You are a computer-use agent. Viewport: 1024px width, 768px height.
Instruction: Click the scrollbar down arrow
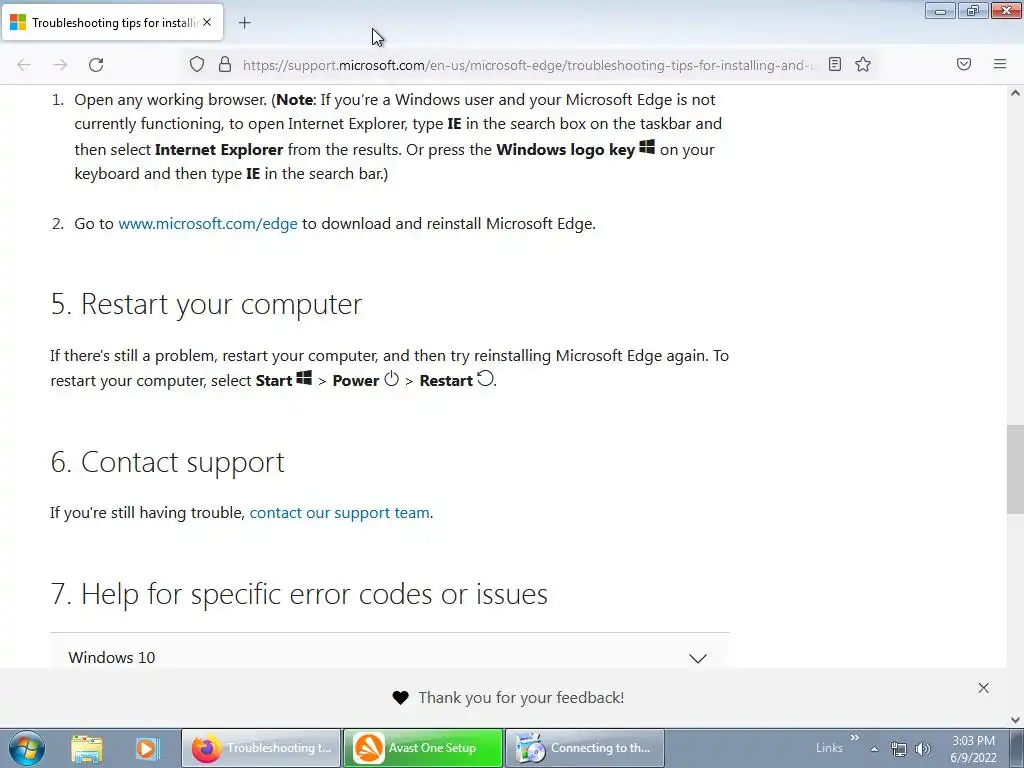[1015, 720]
